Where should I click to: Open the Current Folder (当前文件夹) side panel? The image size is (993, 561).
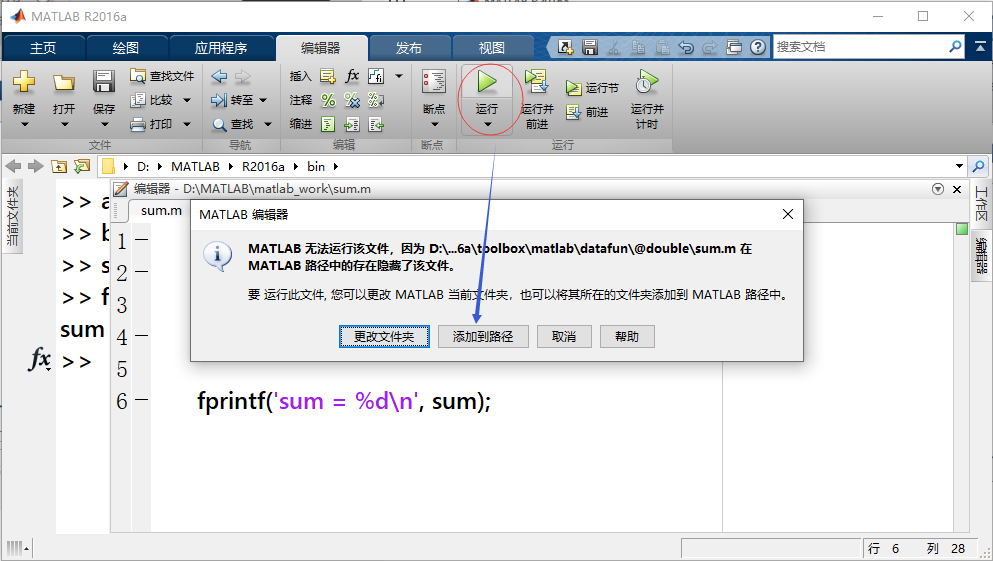coord(13,217)
